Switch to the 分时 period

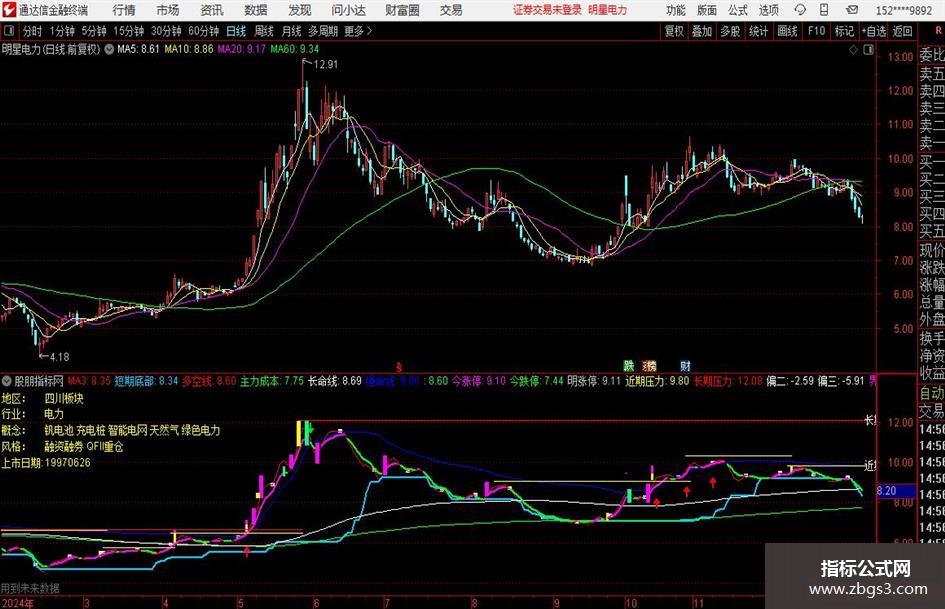[32, 31]
